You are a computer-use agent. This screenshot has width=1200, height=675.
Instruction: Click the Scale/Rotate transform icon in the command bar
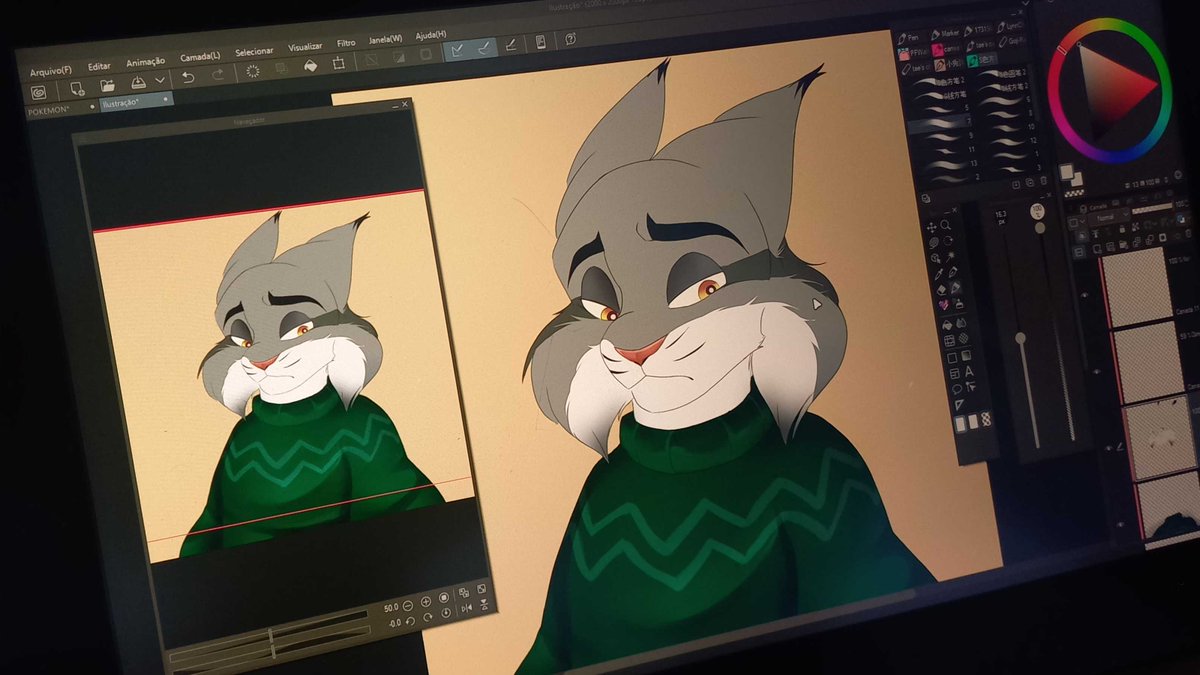pos(339,62)
